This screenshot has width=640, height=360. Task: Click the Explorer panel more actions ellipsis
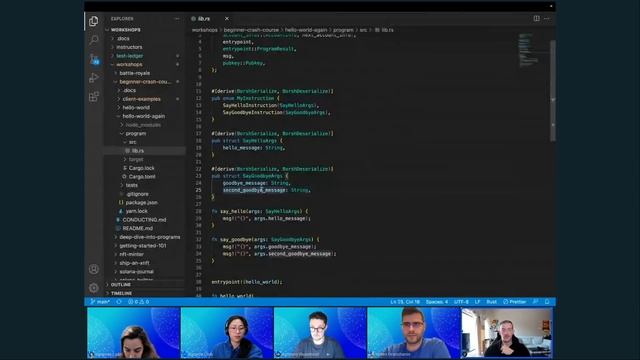(177, 19)
